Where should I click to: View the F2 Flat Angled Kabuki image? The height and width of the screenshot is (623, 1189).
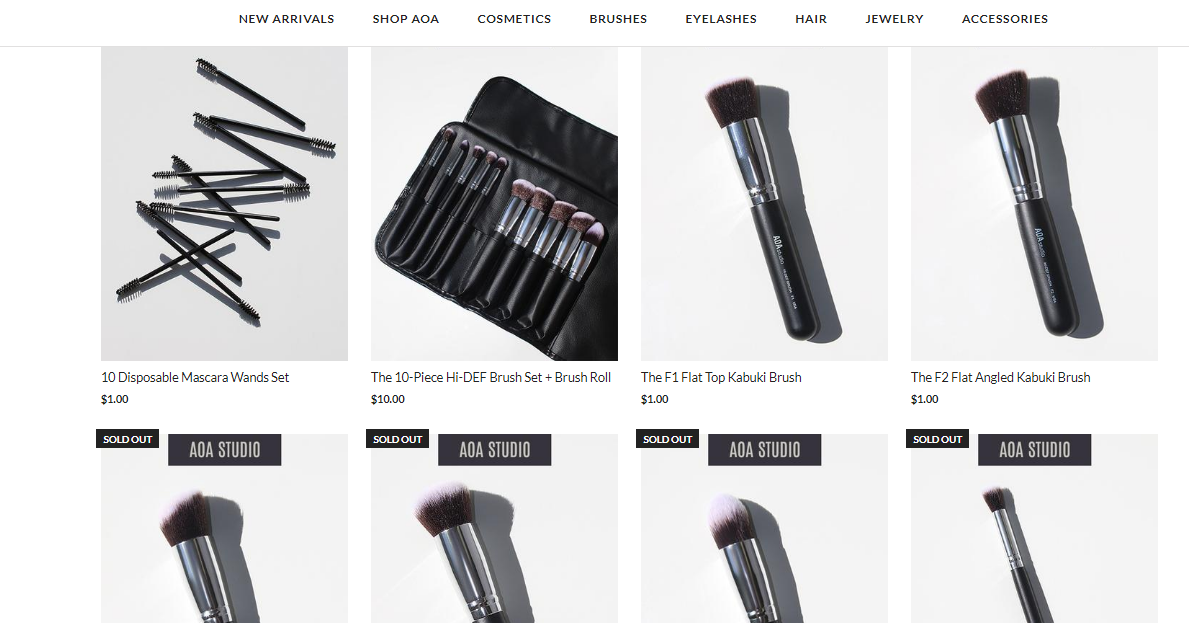[x=1034, y=203]
